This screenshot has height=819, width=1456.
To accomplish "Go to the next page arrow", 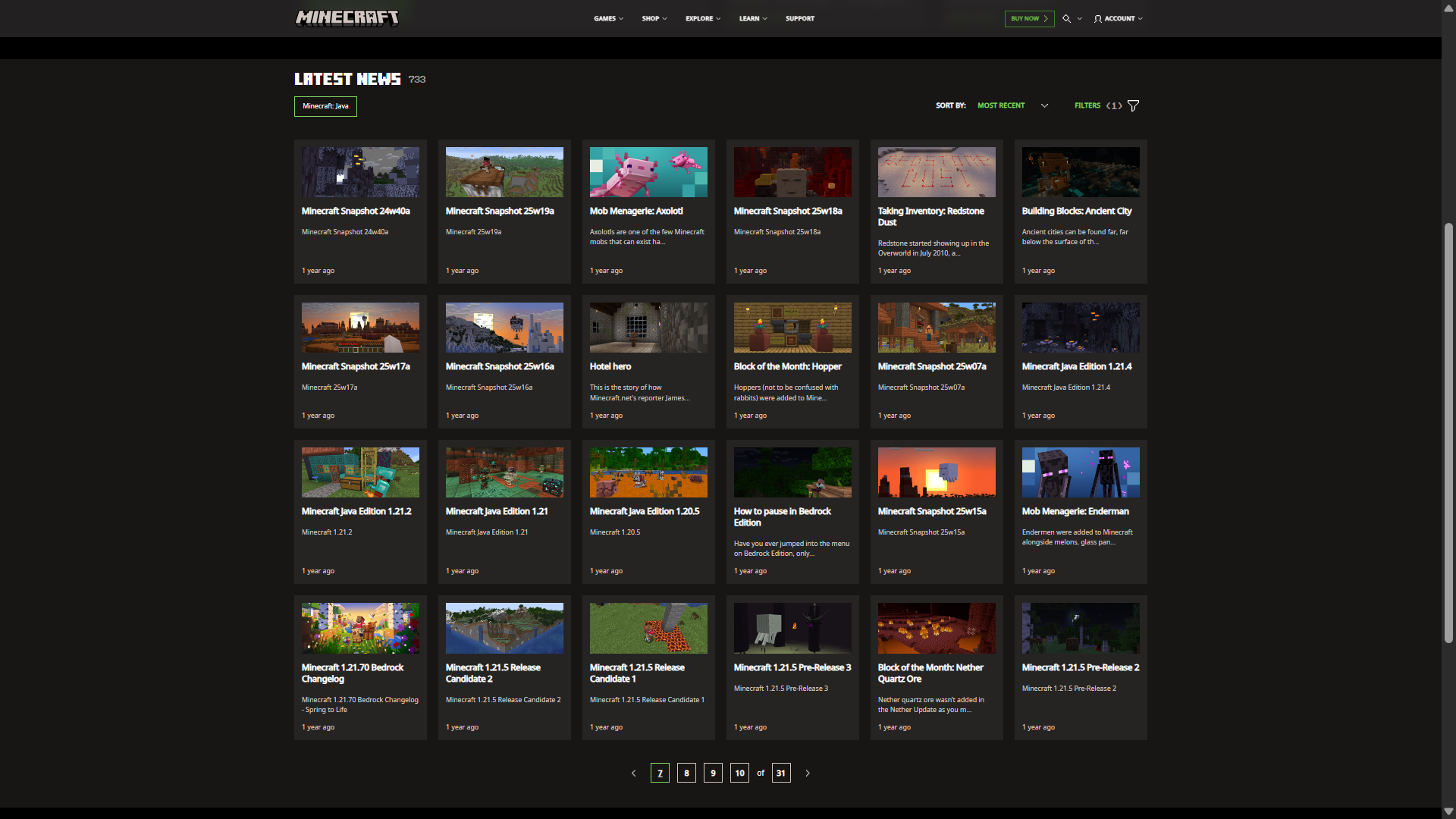I will pyautogui.click(x=808, y=773).
